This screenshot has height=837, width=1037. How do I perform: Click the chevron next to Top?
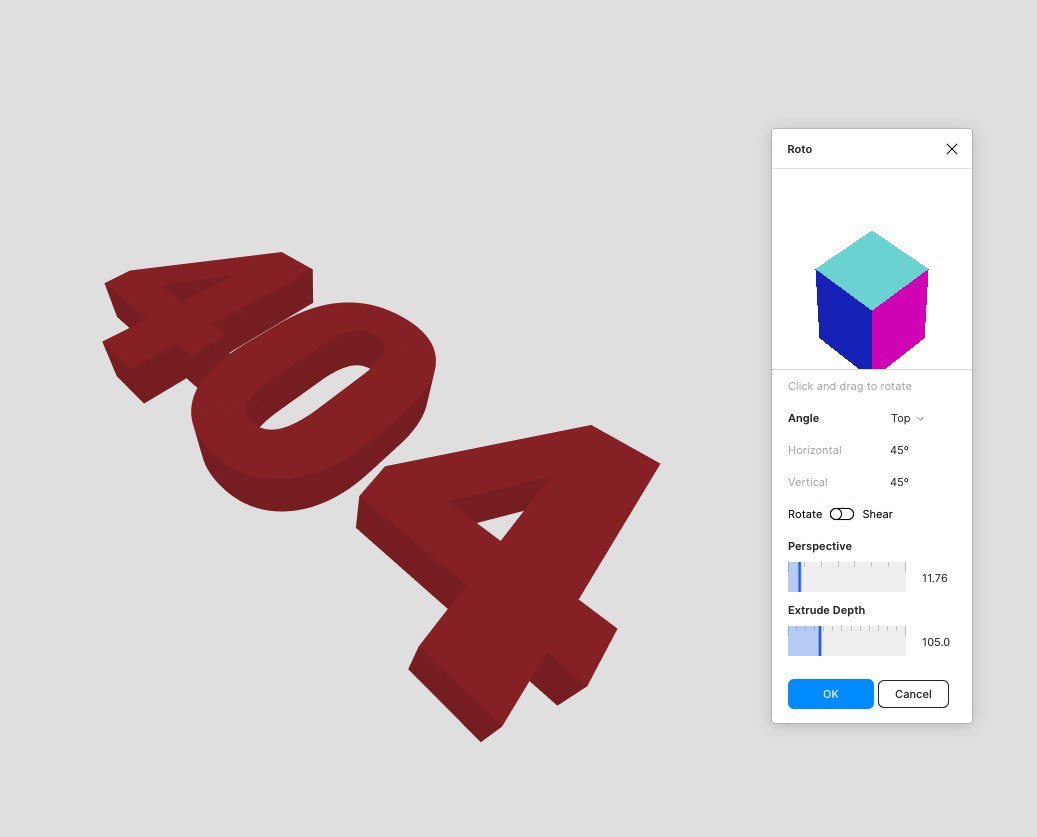(x=920, y=418)
